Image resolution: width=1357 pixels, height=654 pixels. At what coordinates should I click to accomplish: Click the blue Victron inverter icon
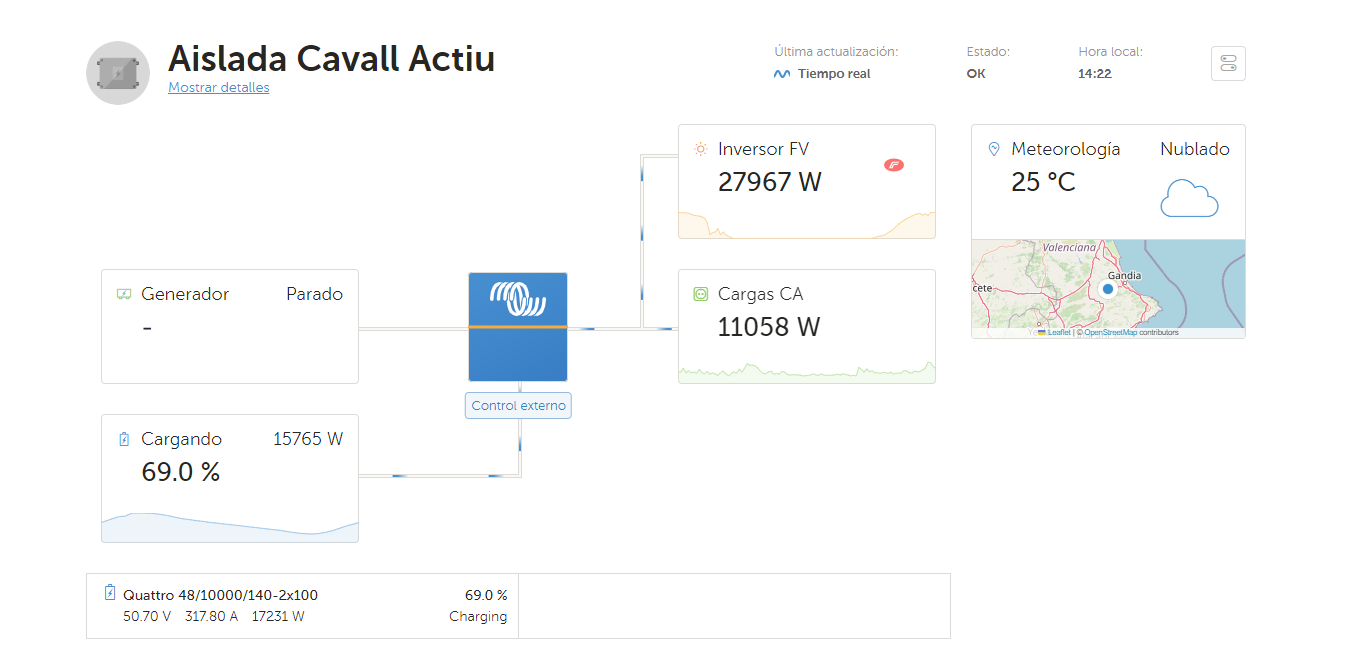(x=518, y=326)
